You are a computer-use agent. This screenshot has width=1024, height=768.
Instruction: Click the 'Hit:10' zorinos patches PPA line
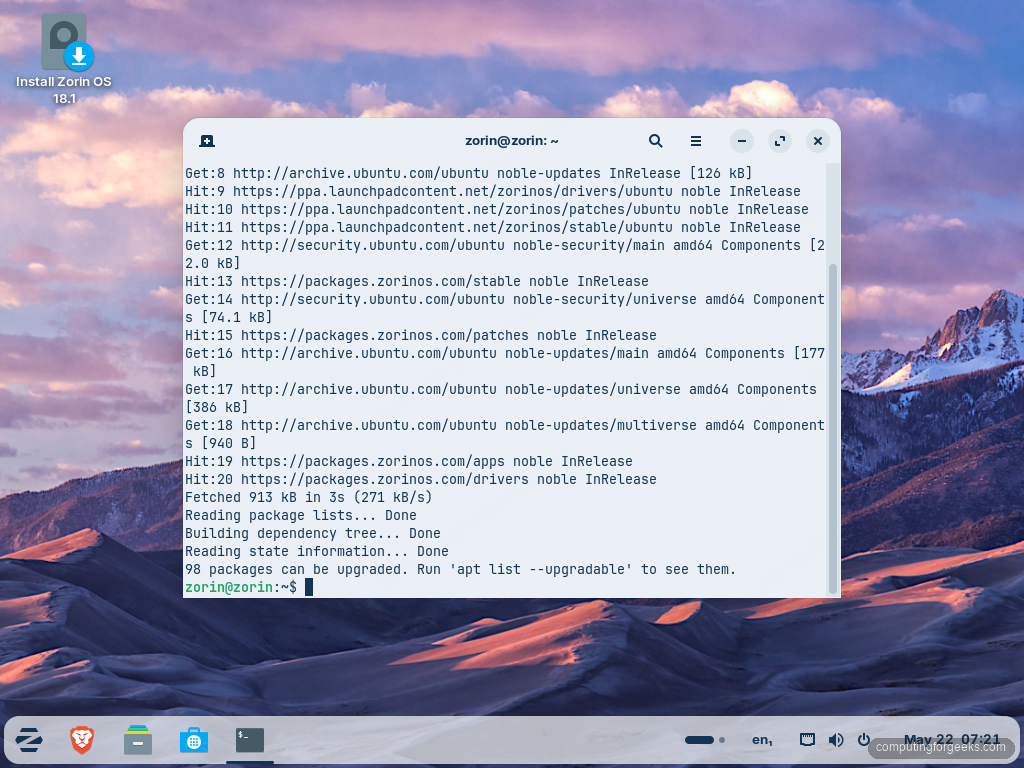(x=497, y=210)
